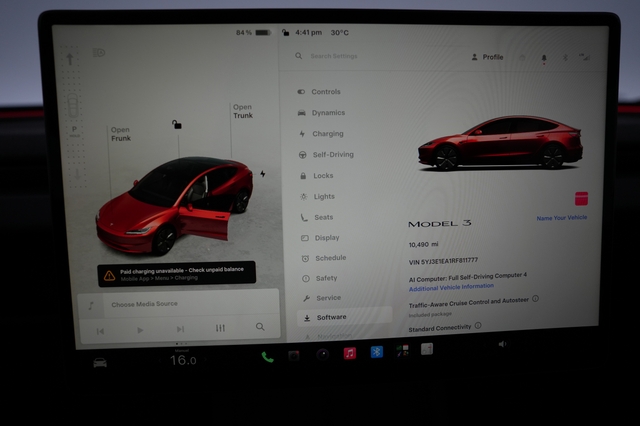Select the Software settings menu
Viewport: 640px width, 426px height.
345,317
